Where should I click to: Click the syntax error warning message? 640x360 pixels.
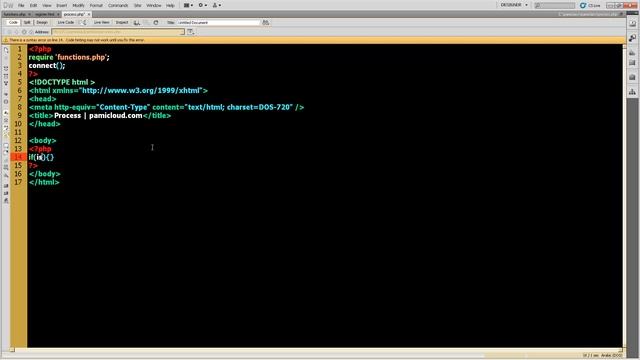click(x=77, y=40)
